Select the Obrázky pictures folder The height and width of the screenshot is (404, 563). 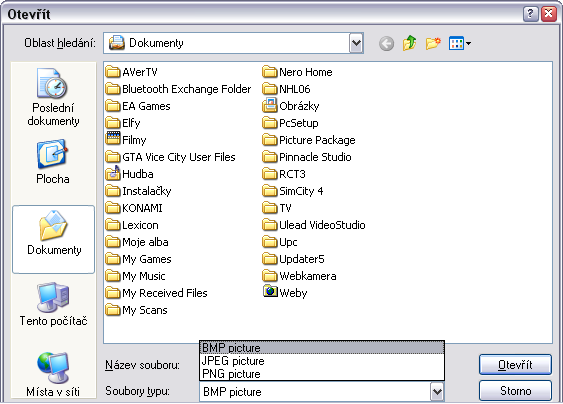291,106
